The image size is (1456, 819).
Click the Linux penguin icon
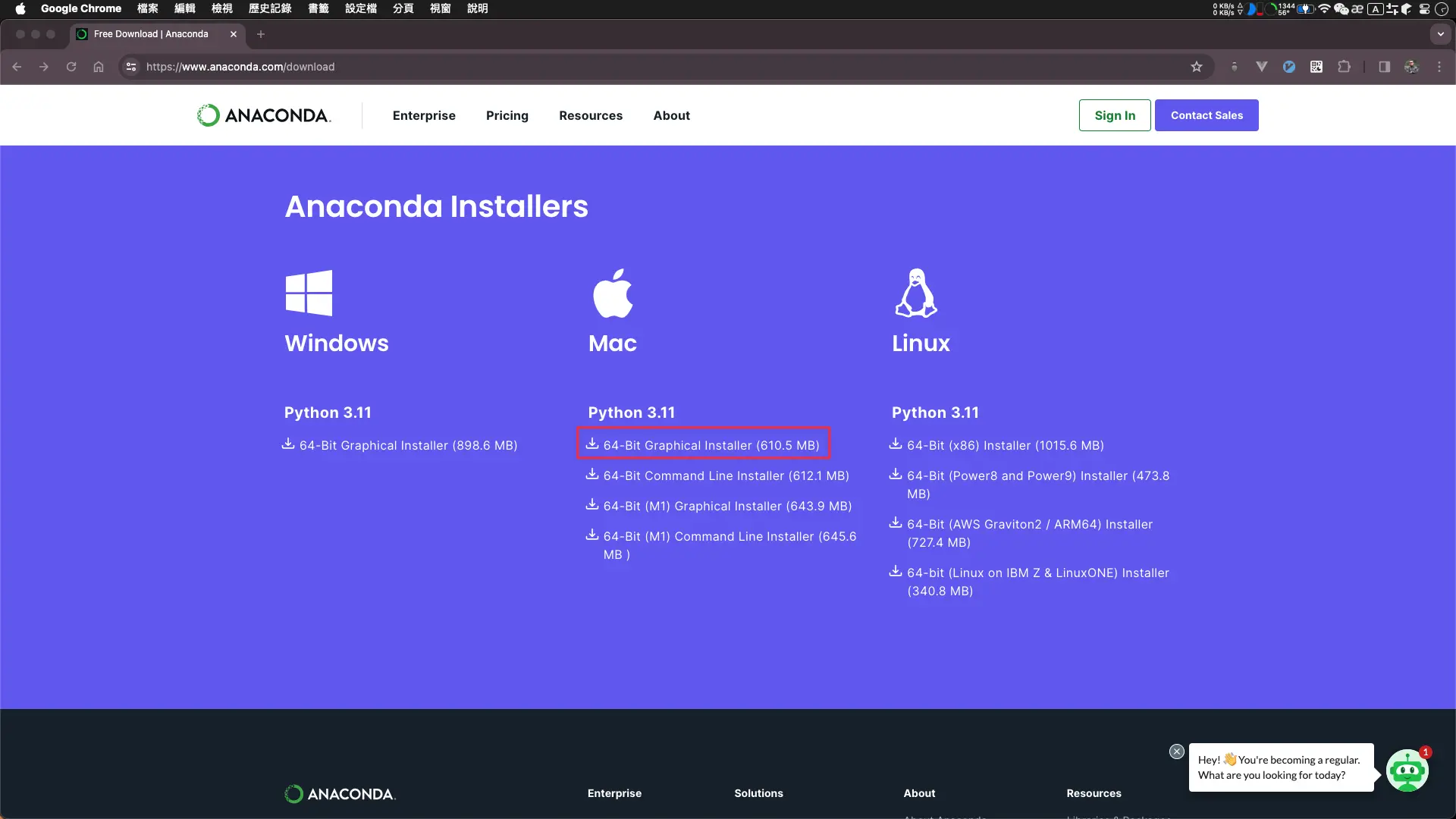[916, 293]
